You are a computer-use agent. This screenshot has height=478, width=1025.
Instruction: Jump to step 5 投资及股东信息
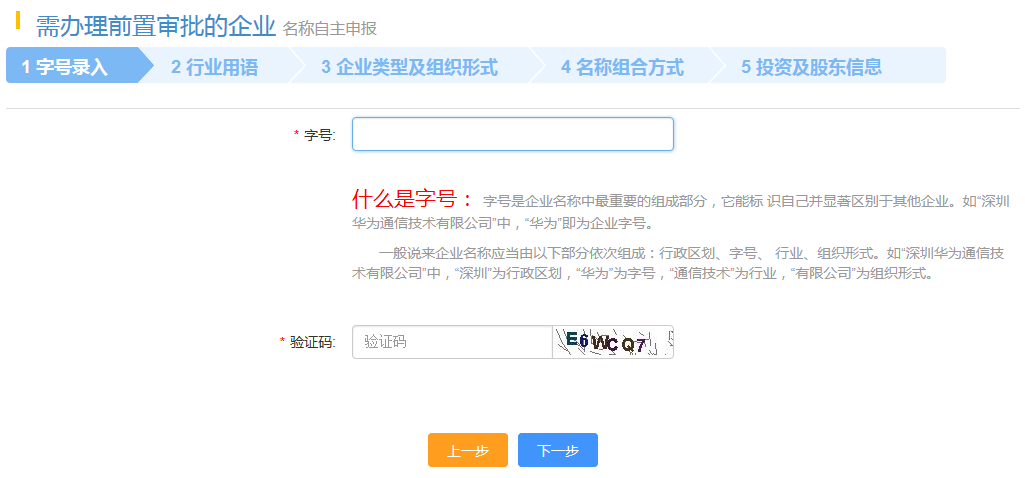(811, 67)
